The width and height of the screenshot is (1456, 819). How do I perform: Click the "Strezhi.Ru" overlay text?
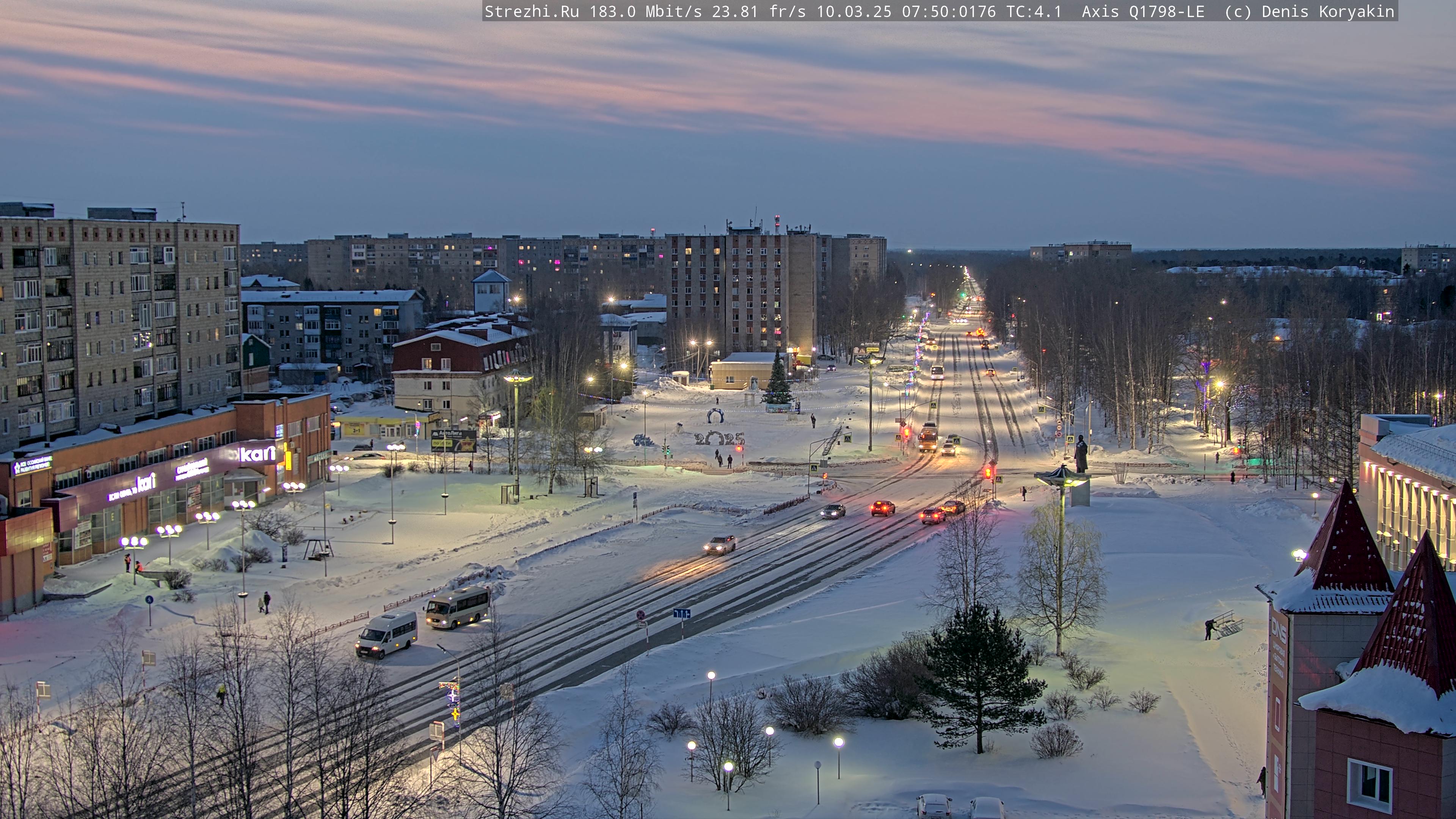tap(532, 11)
